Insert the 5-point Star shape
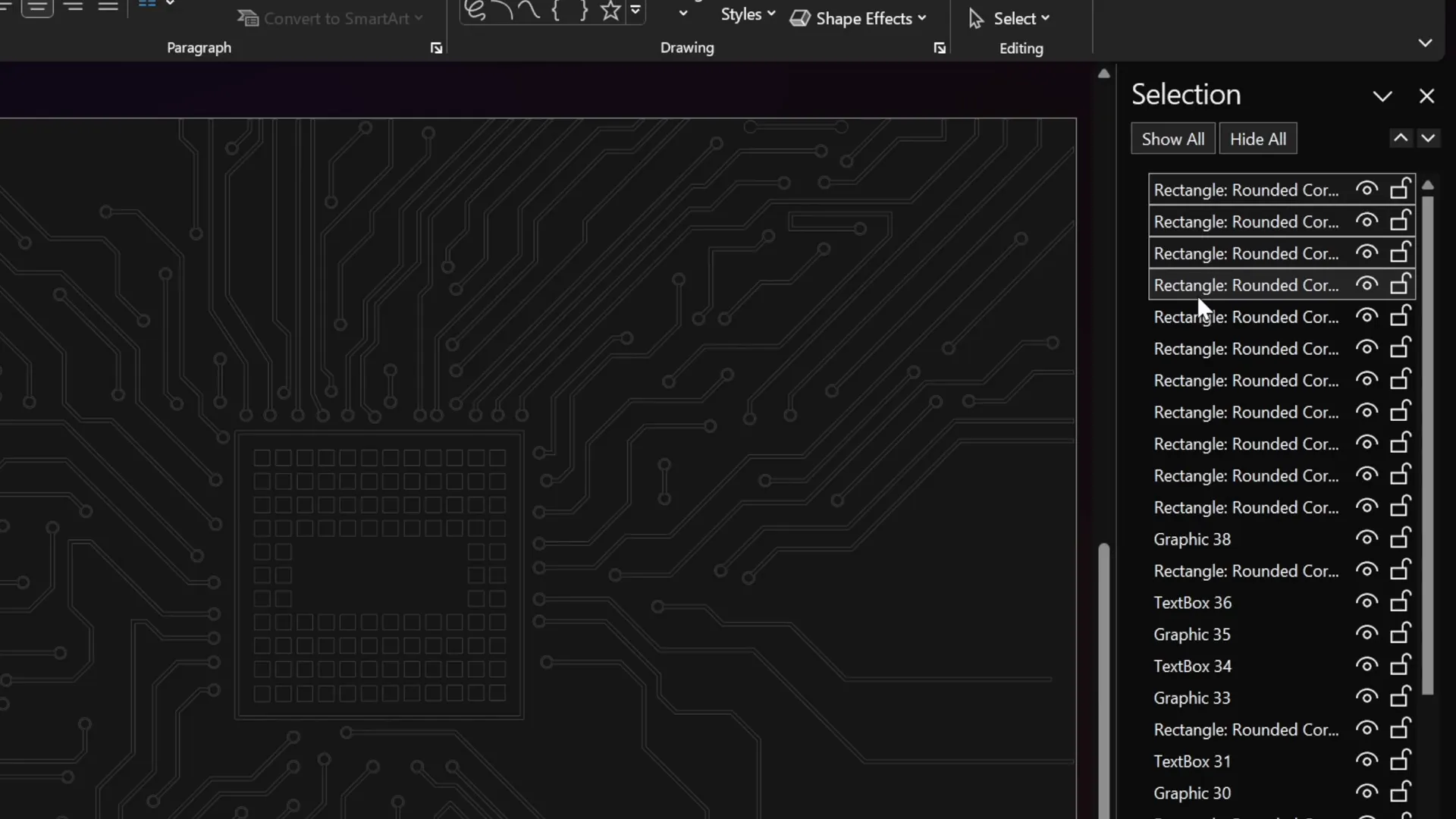 point(610,11)
